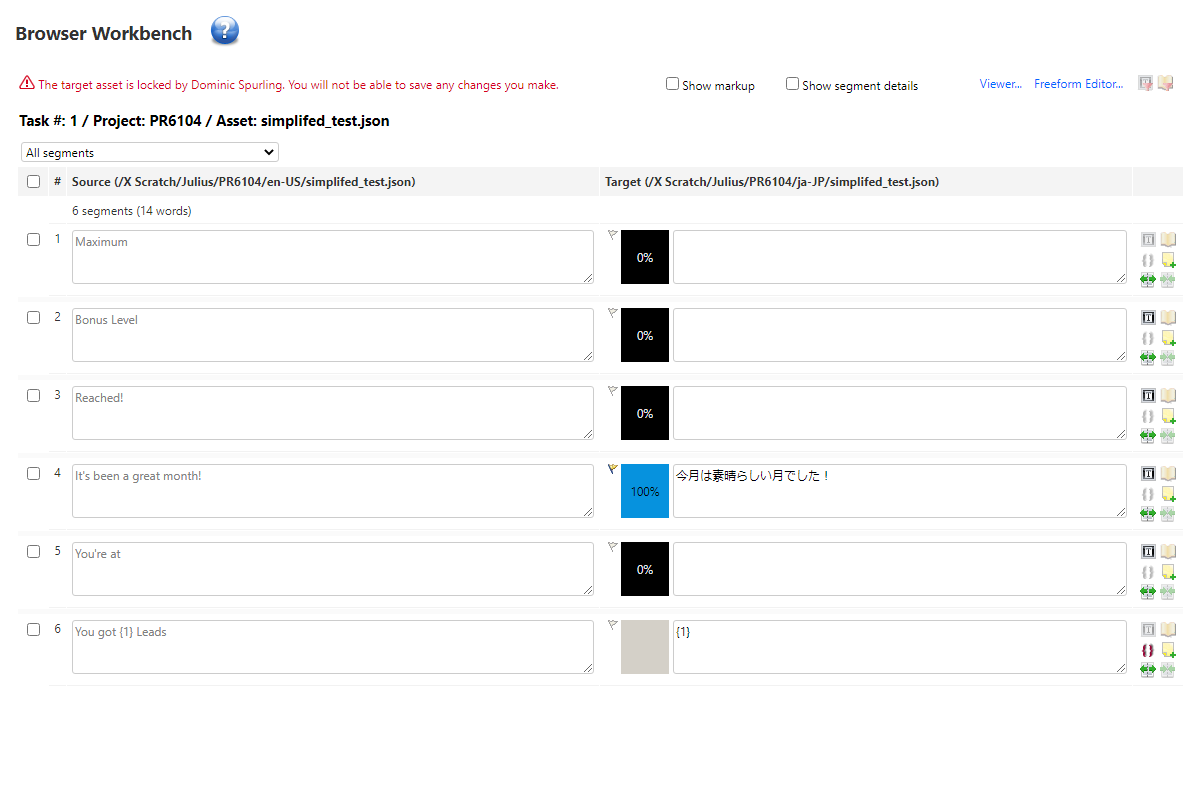Click curly braces placeholder icon for segment 2
1201x808 pixels.
1148,338
